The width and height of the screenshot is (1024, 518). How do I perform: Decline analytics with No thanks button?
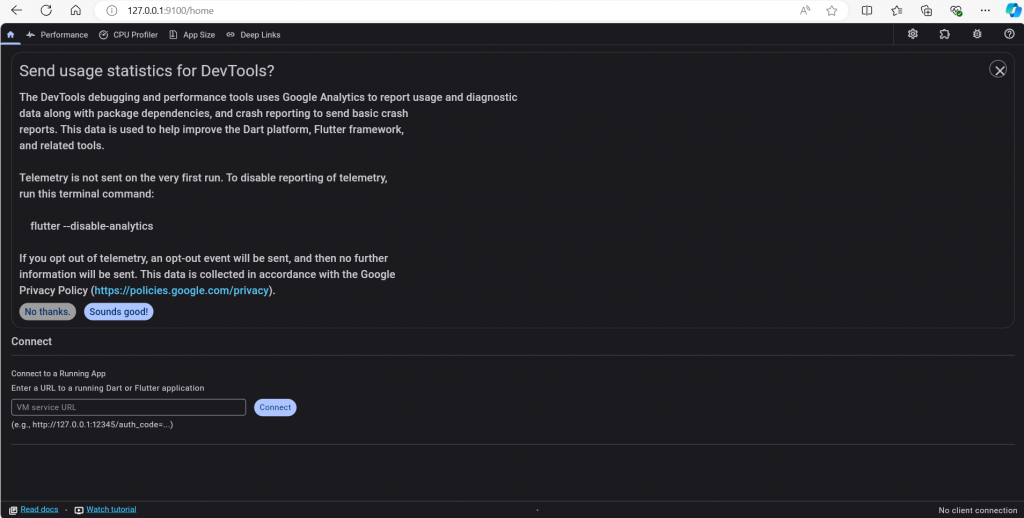[x=48, y=312]
